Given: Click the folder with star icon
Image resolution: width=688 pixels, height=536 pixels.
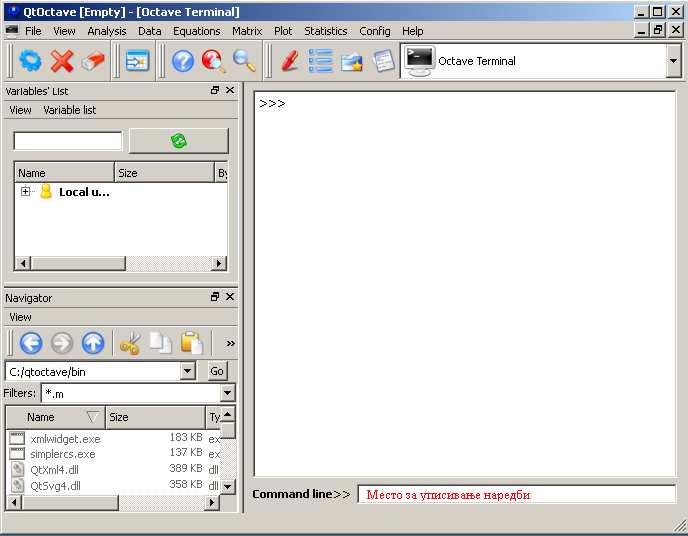Looking at the screenshot, I should coord(352,62).
